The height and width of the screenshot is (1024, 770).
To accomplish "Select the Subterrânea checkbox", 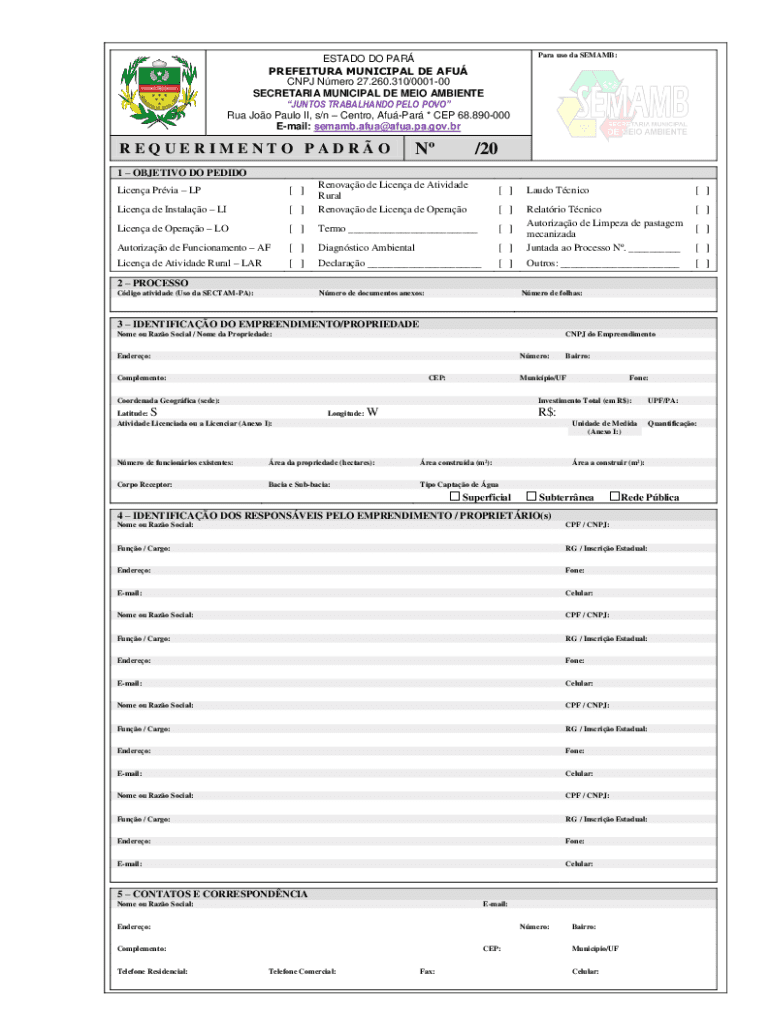I will click(x=532, y=497).
